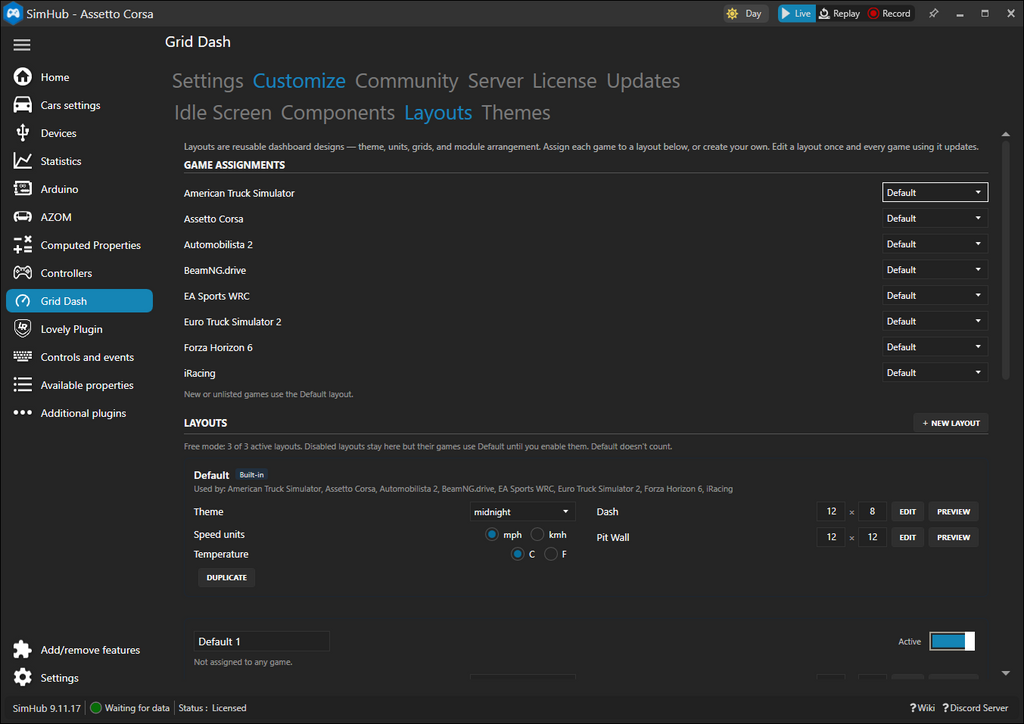
Task: Click the Record button icon
Action: tap(873, 13)
